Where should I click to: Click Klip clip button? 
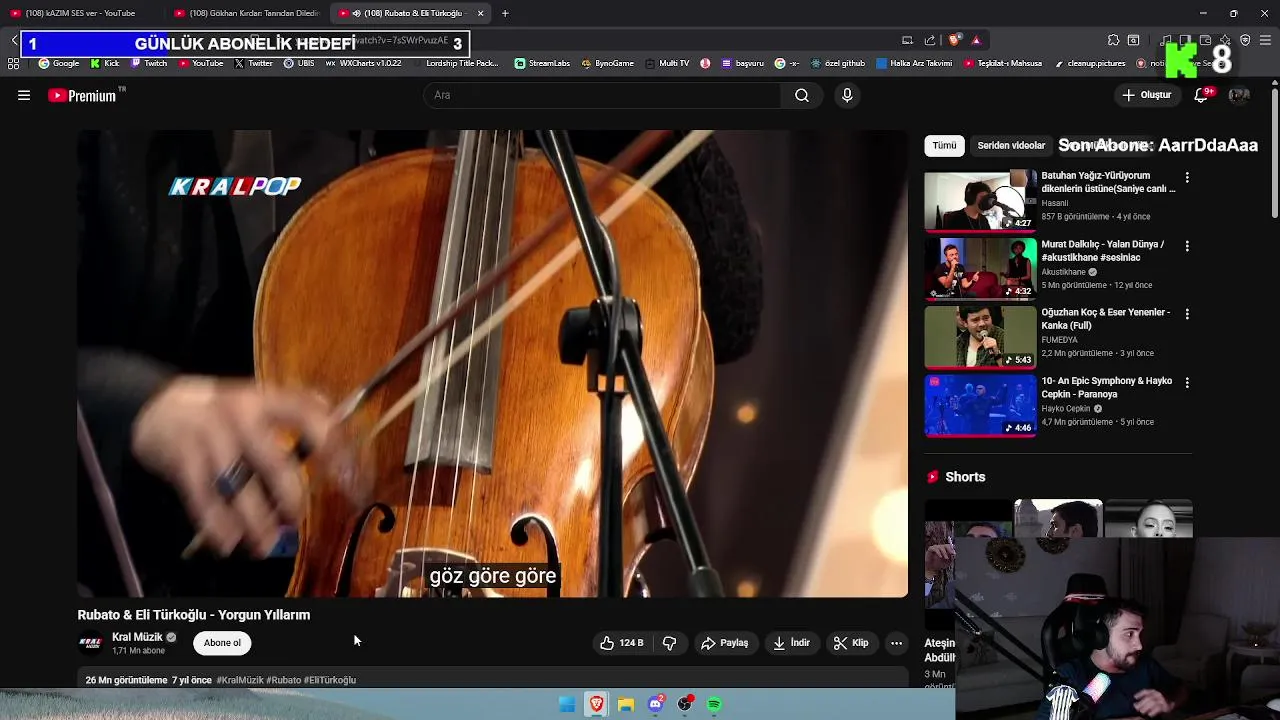click(851, 643)
